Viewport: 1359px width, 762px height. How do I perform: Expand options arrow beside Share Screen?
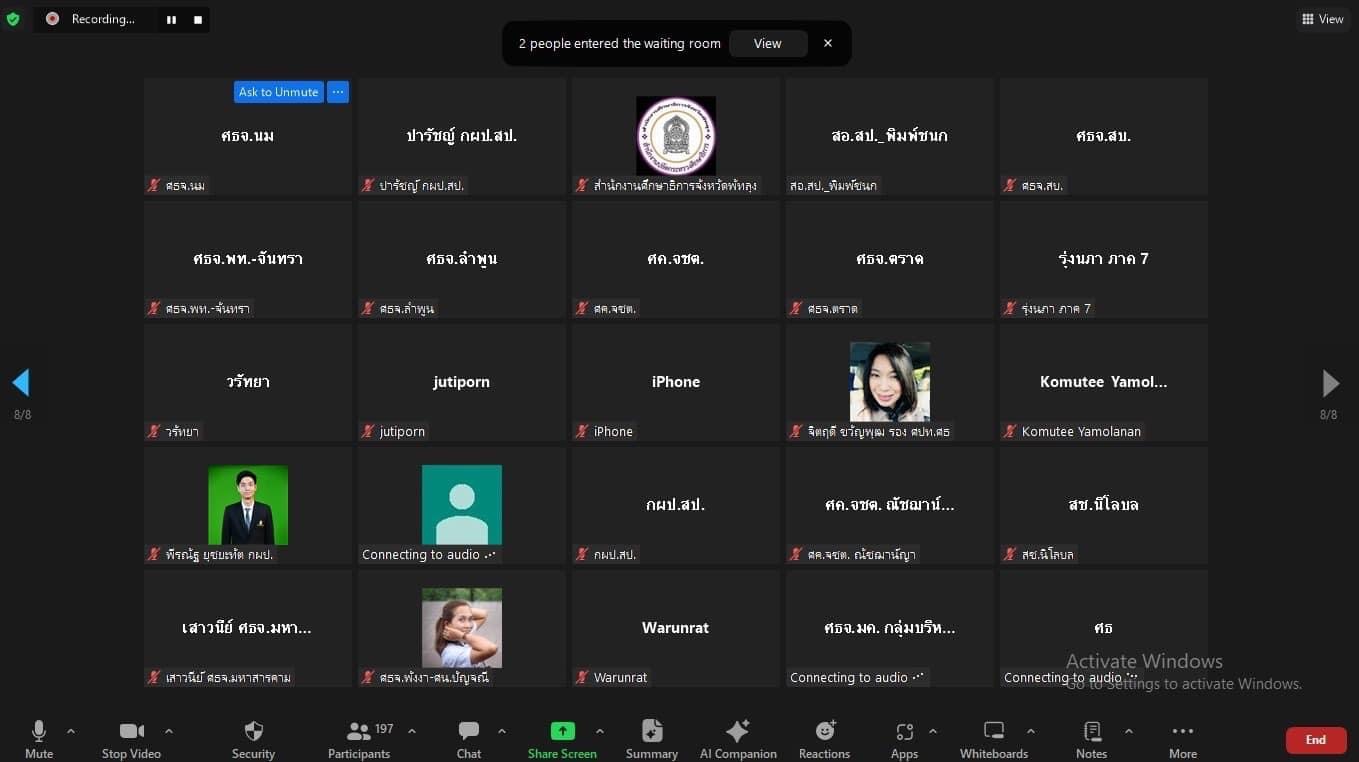pos(599,731)
